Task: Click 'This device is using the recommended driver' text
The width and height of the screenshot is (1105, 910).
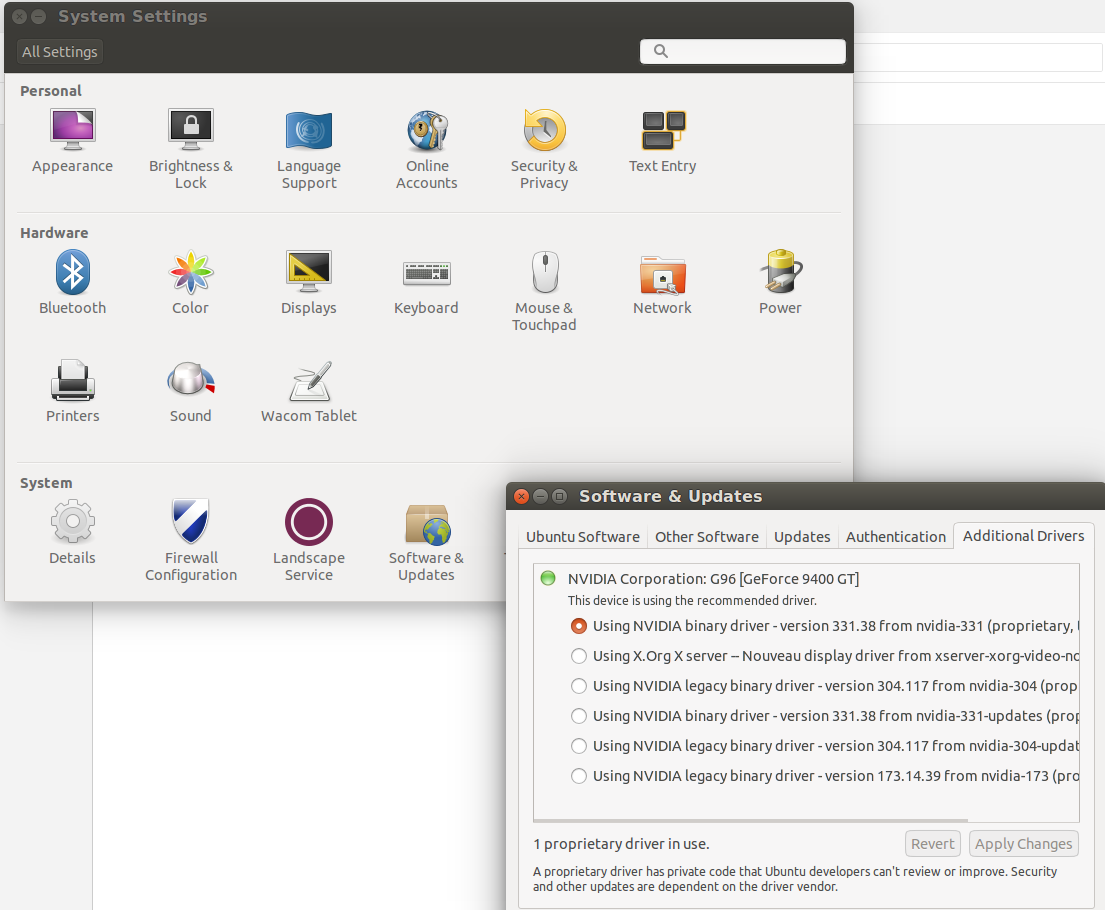Action: (x=692, y=601)
